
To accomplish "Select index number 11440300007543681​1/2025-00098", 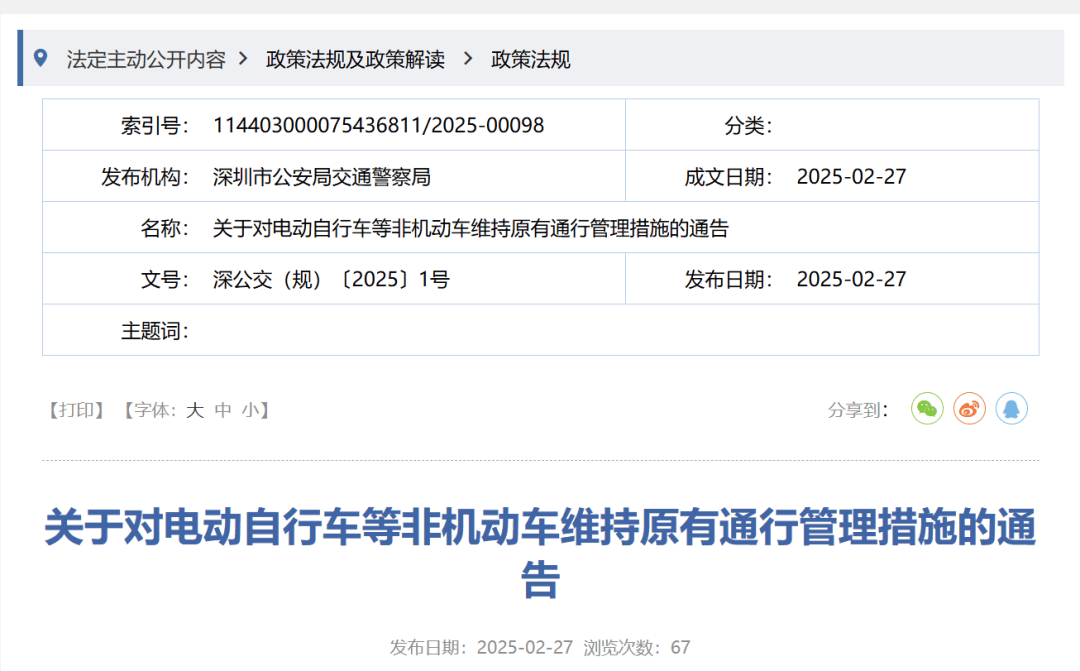I will 378,125.
